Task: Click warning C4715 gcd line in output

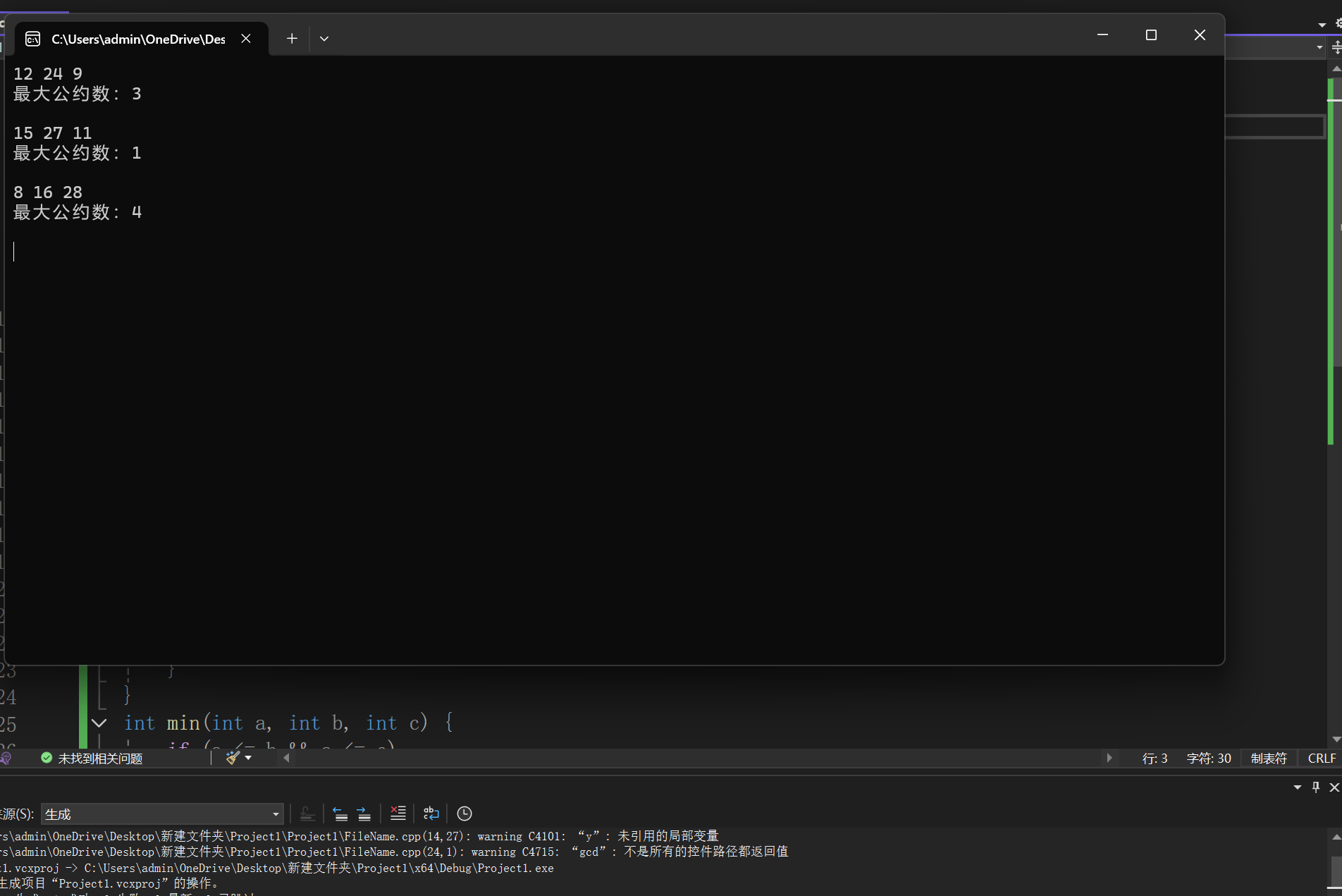Action: pos(395,852)
